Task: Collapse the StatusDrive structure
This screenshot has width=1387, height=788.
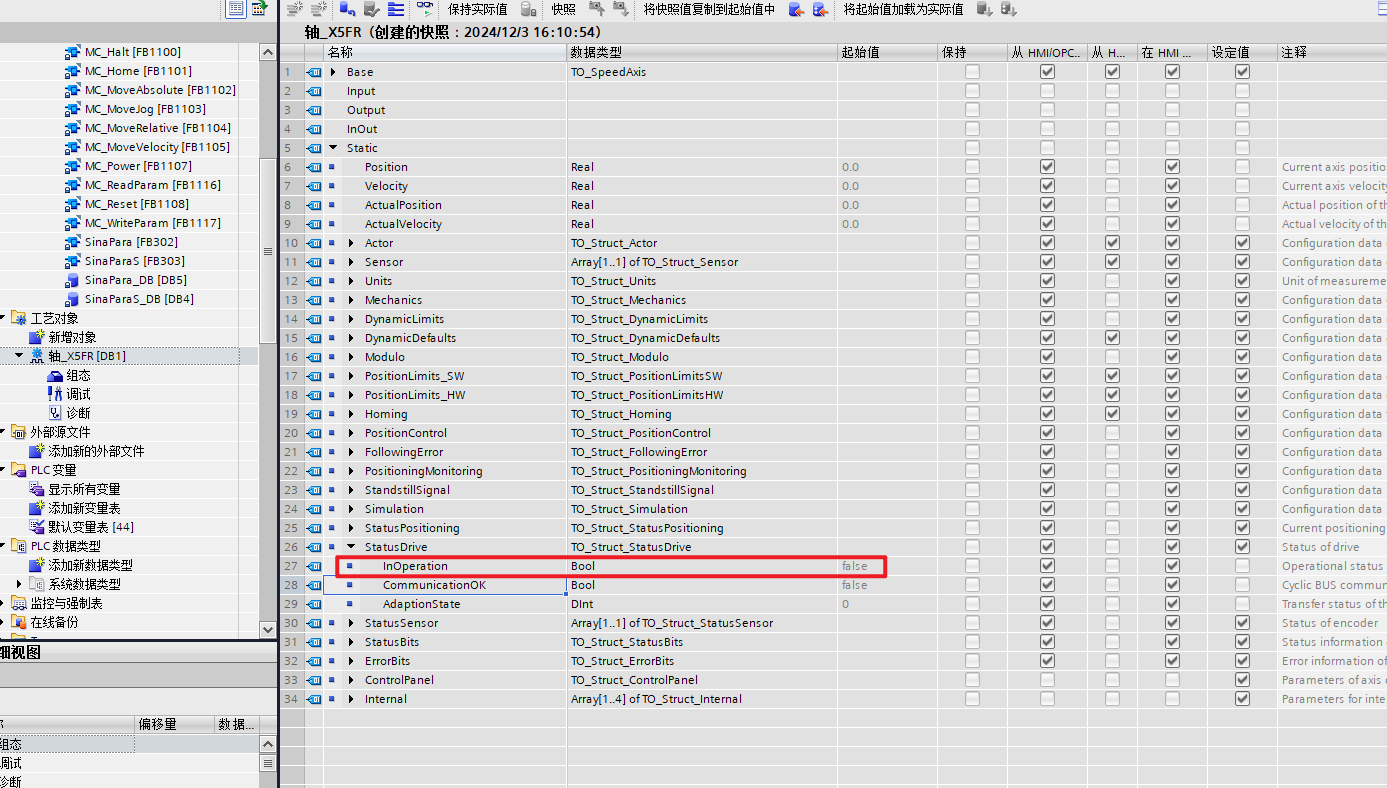Action: tap(351, 547)
